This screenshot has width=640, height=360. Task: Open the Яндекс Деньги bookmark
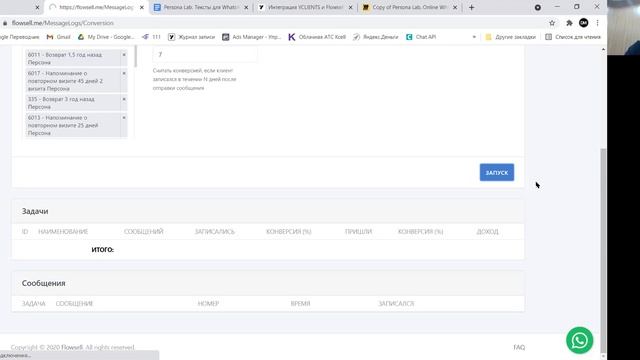tap(376, 37)
